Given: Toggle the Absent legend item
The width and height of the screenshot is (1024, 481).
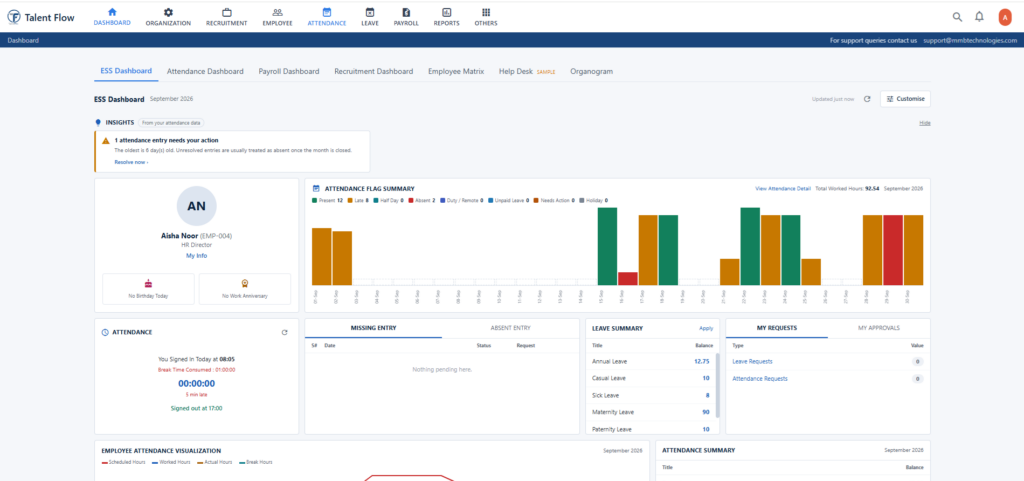Looking at the screenshot, I should pyautogui.click(x=421, y=200).
